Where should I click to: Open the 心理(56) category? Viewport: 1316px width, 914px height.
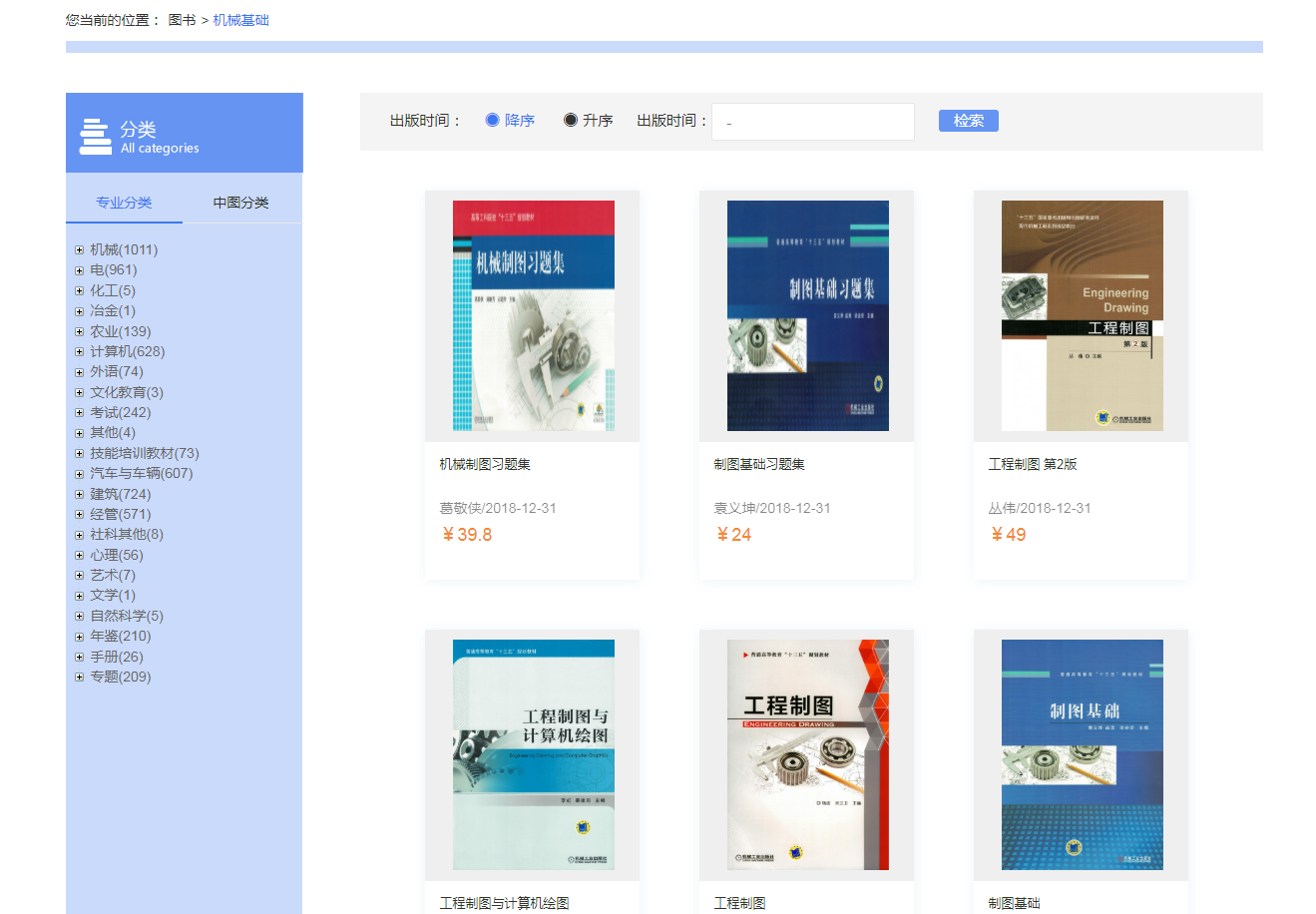point(117,556)
